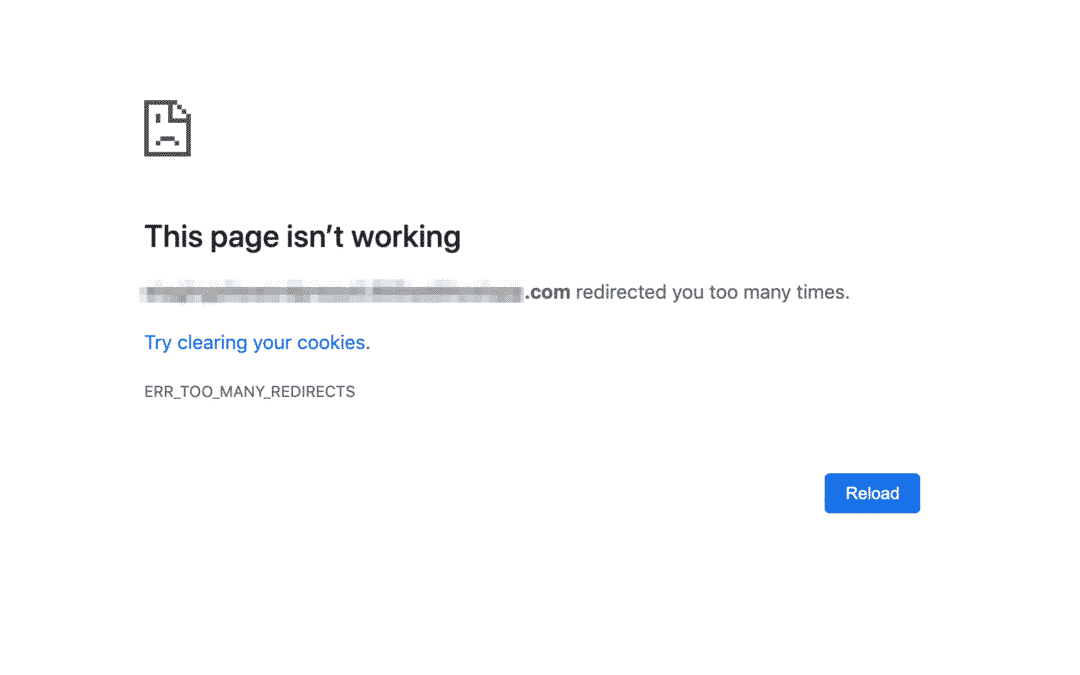Click the word redirected in the message
The width and height of the screenshot is (1080, 675).
pos(621,292)
